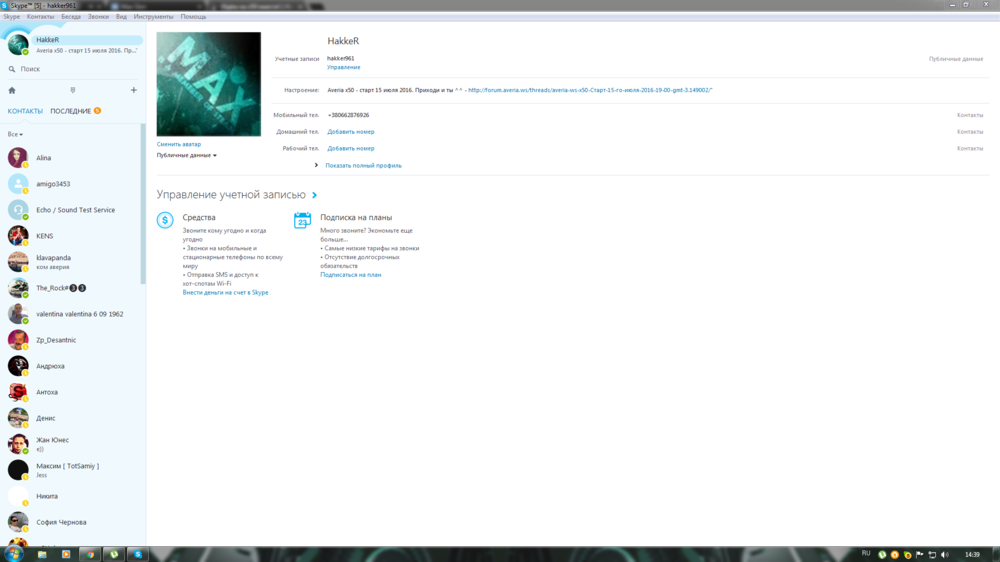Viewport: 1000px width, 562px height.
Task: Click the dollar sign Средства icon
Action: 166,220
